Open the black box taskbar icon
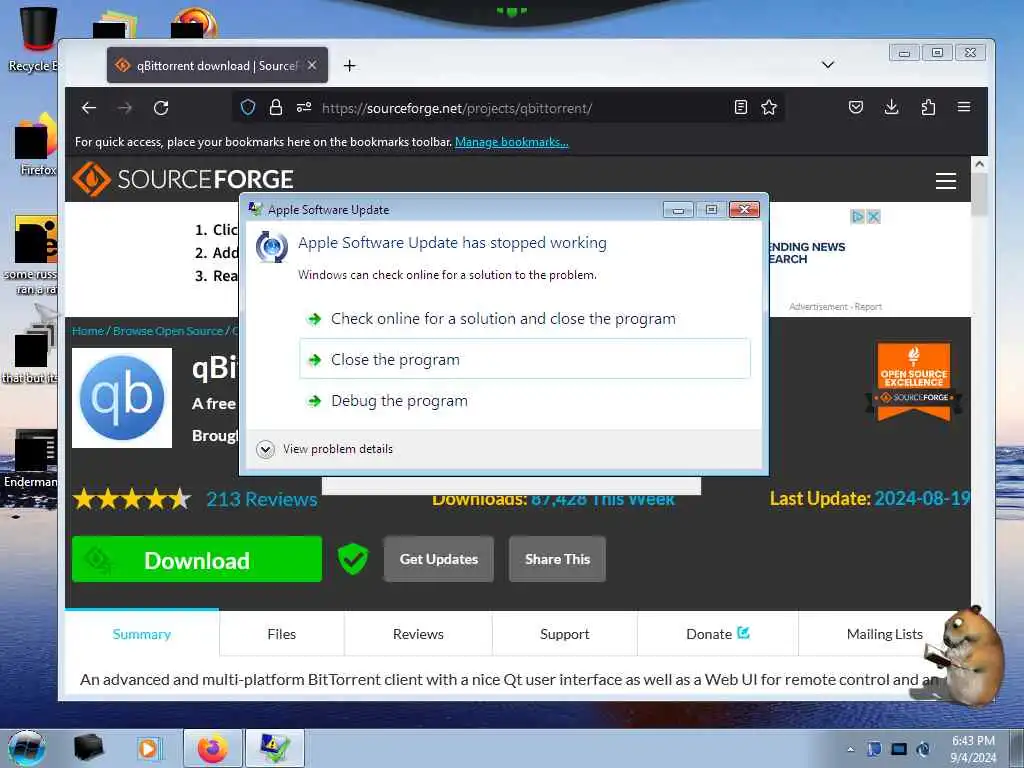 pos(89,748)
